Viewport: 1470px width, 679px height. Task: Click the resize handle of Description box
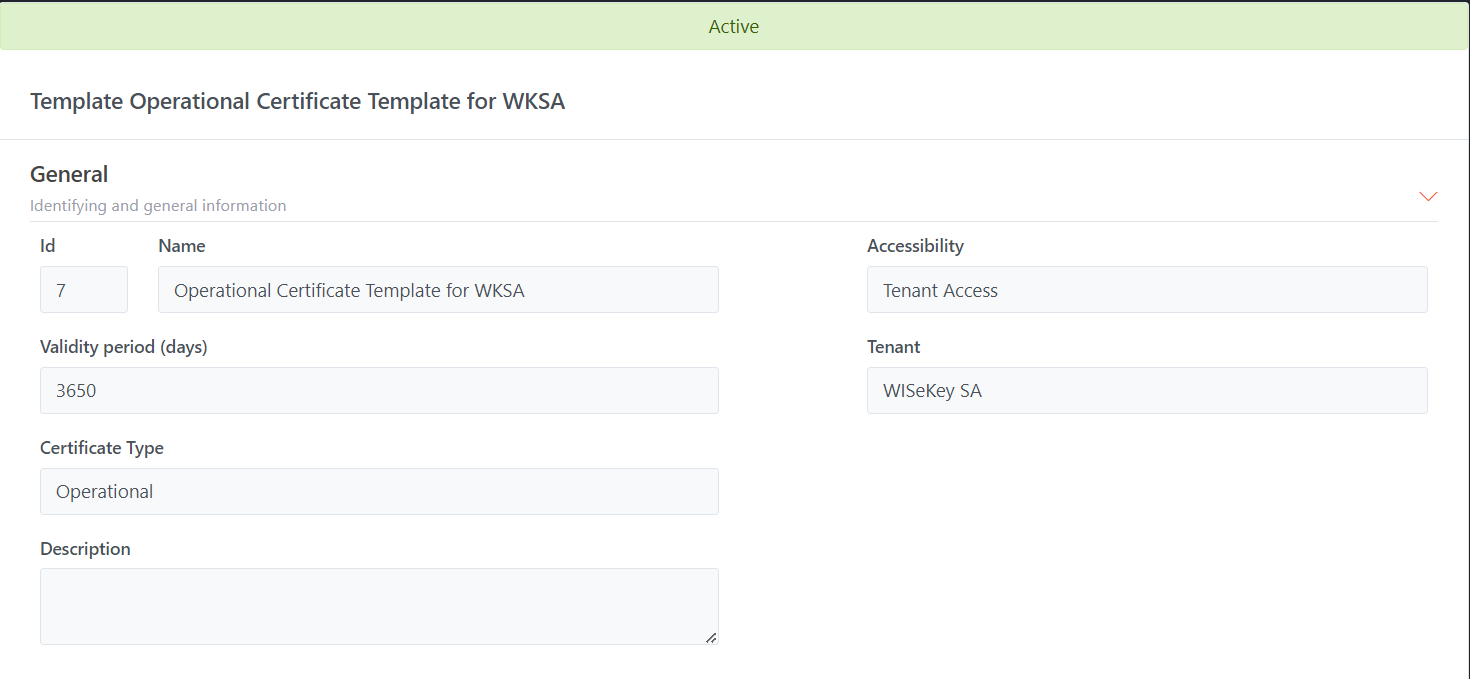pos(711,637)
